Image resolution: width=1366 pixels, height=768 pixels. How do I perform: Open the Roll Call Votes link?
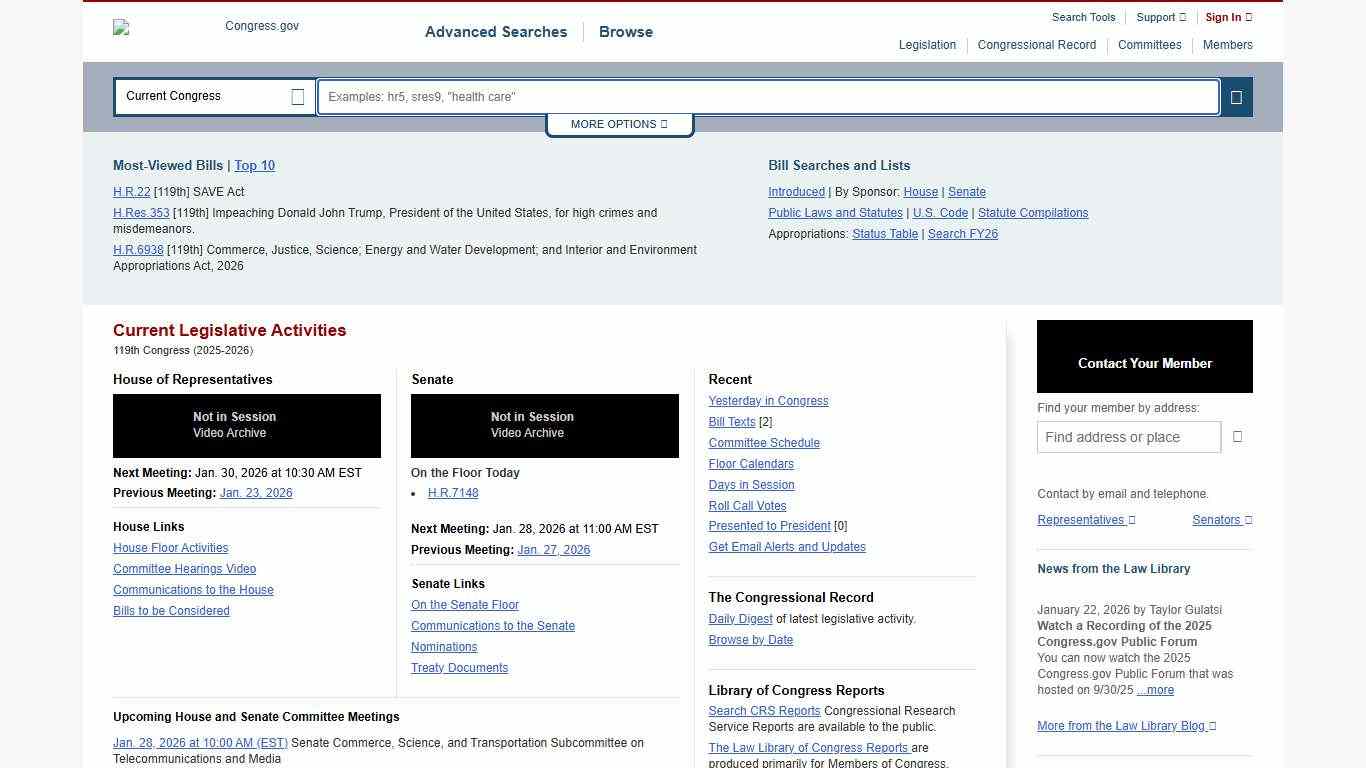point(747,506)
